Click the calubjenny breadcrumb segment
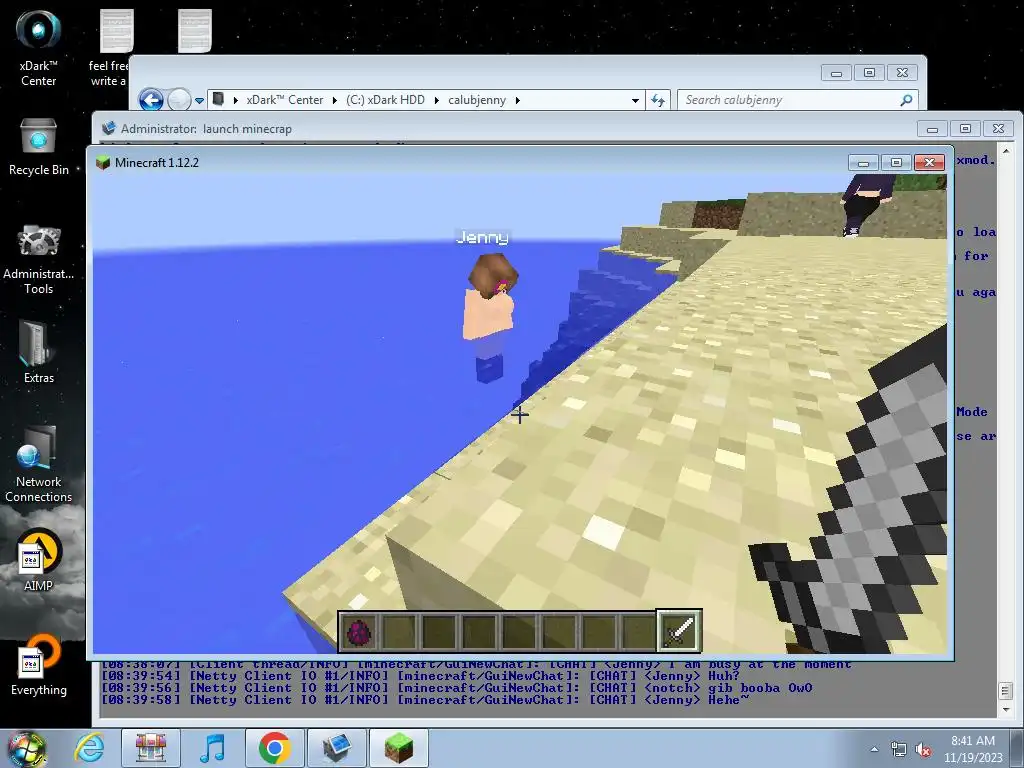The width and height of the screenshot is (1024, 768). 477,100
